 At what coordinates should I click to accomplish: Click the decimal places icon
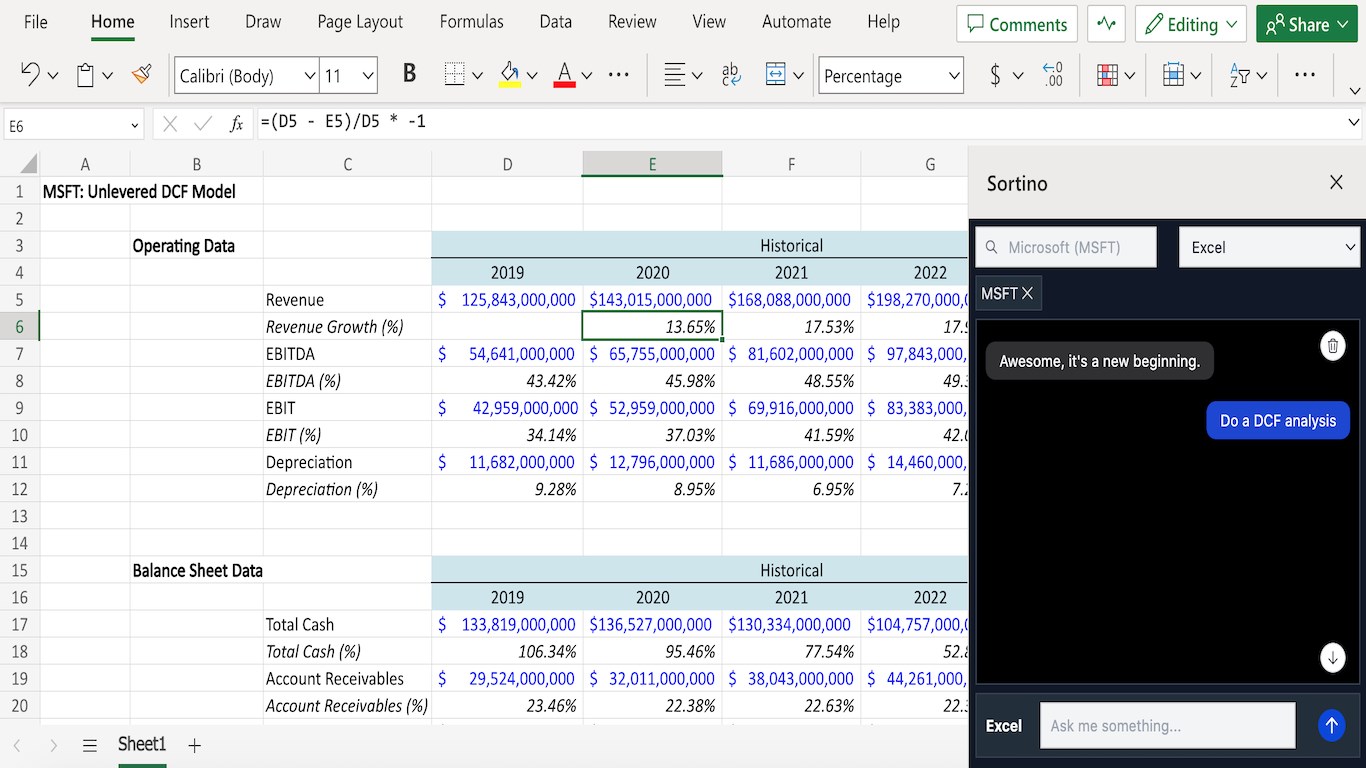1052,75
